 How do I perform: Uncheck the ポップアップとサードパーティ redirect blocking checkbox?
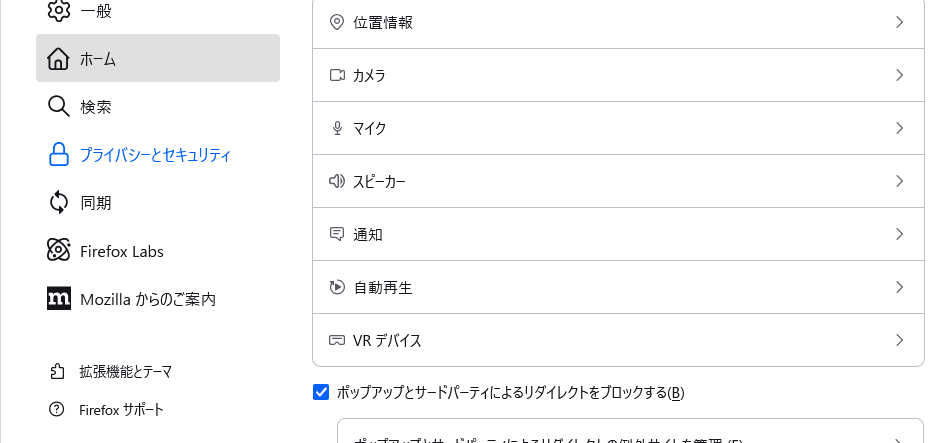coord(321,392)
